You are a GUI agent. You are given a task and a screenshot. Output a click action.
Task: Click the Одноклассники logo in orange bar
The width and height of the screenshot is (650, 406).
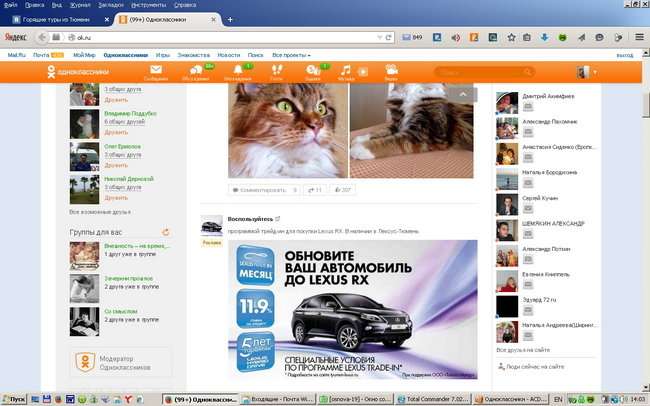pos(78,72)
